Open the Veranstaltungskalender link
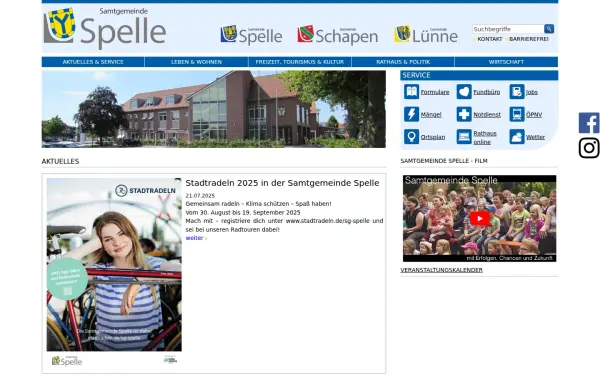600x375 pixels. [x=442, y=270]
